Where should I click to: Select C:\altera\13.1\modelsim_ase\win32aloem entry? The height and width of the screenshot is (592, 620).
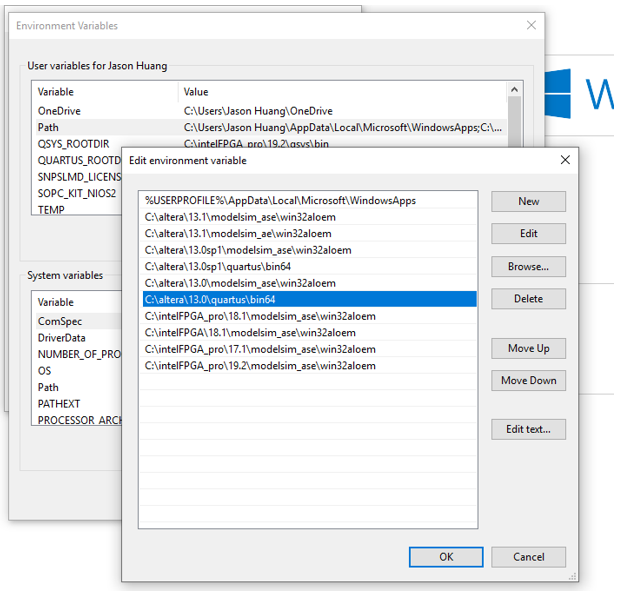coord(309,218)
